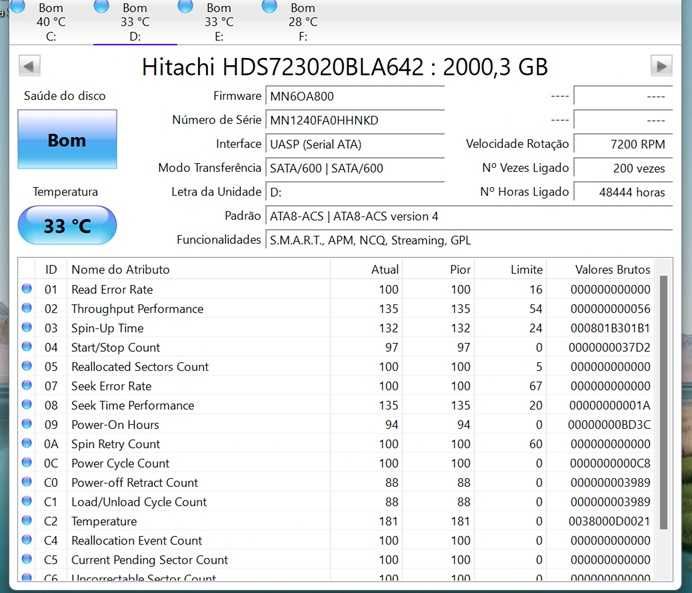Image resolution: width=692 pixels, height=593 pixels.
Task: Click the Nome do Atributo column header
Action: 198,270
